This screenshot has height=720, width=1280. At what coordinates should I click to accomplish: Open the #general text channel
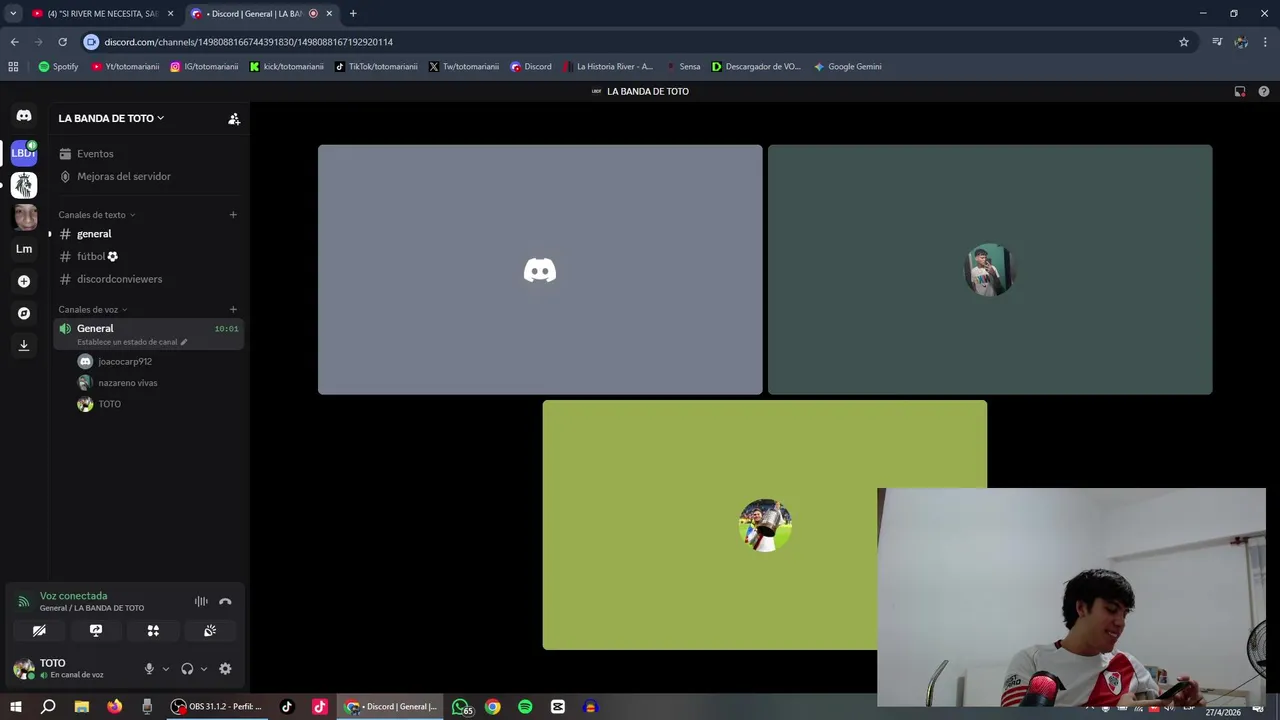[148, 234]
